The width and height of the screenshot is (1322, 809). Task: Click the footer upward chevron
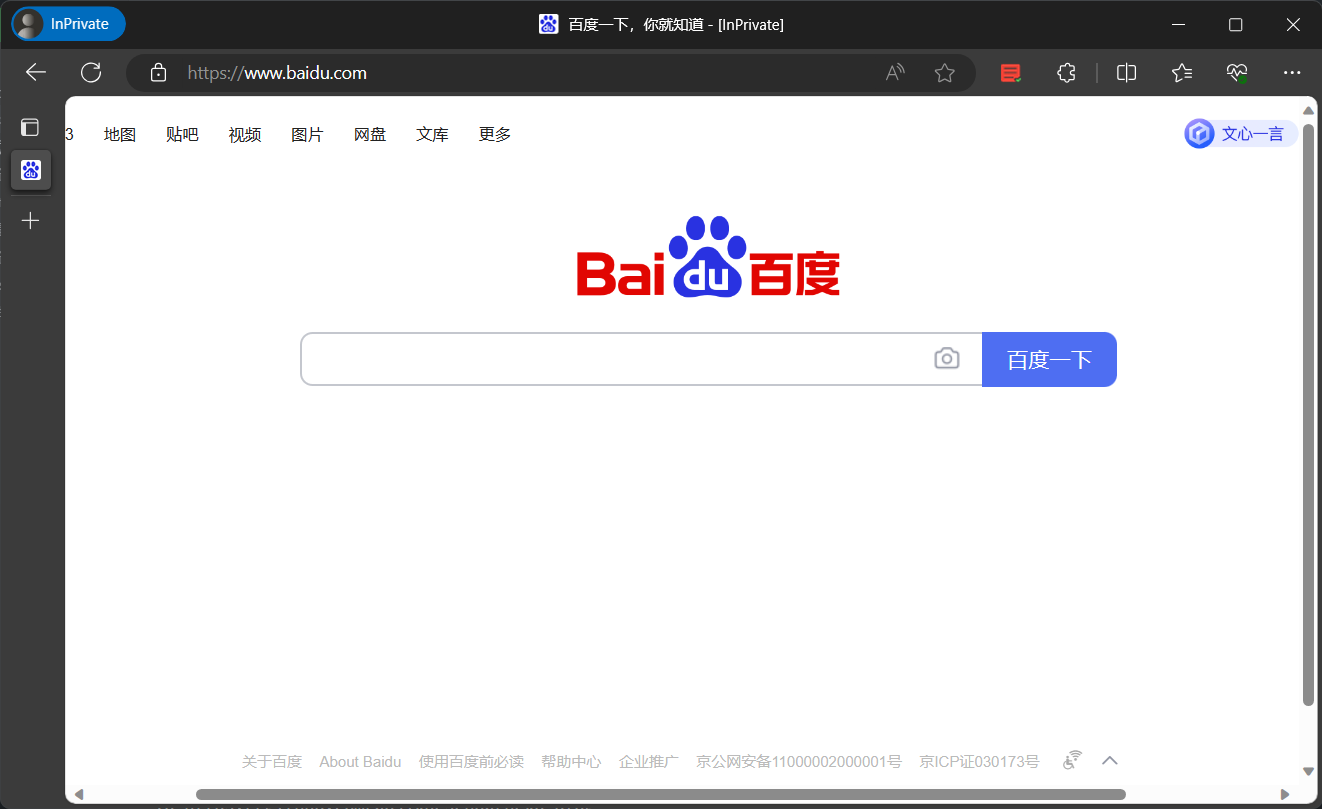coord(1109,760)
